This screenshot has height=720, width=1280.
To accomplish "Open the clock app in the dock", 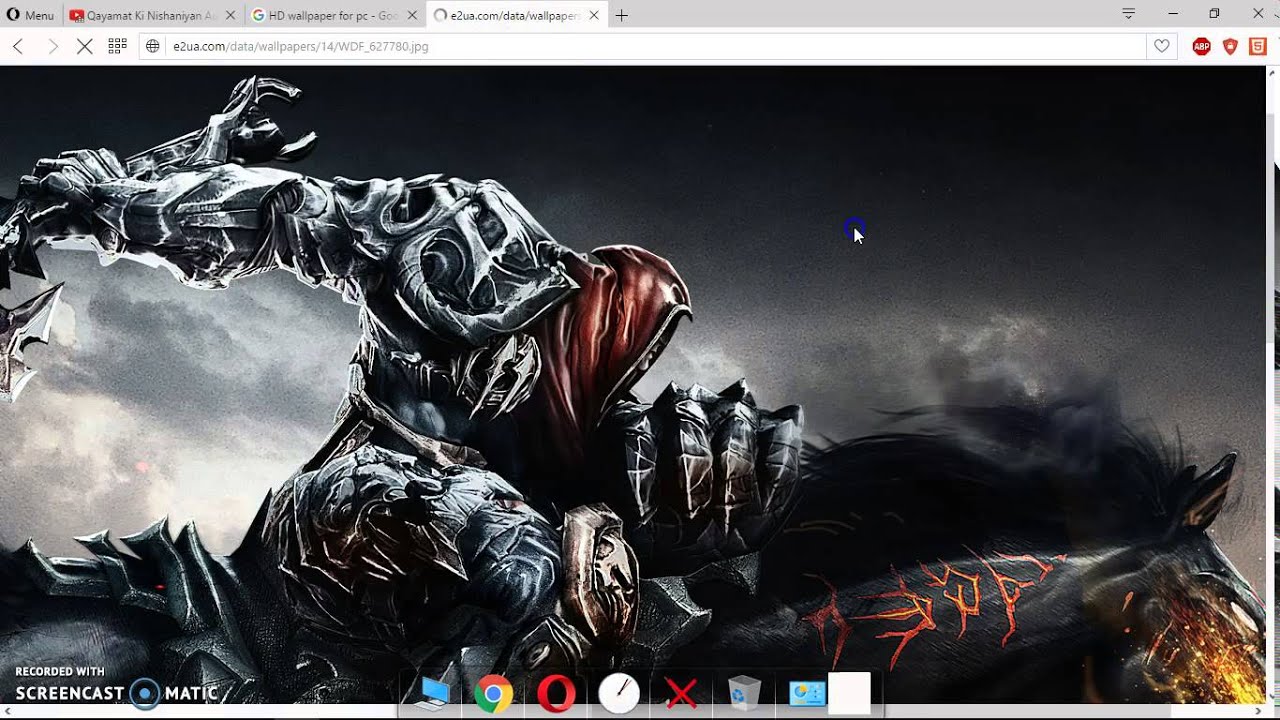I will coord(619,693).
